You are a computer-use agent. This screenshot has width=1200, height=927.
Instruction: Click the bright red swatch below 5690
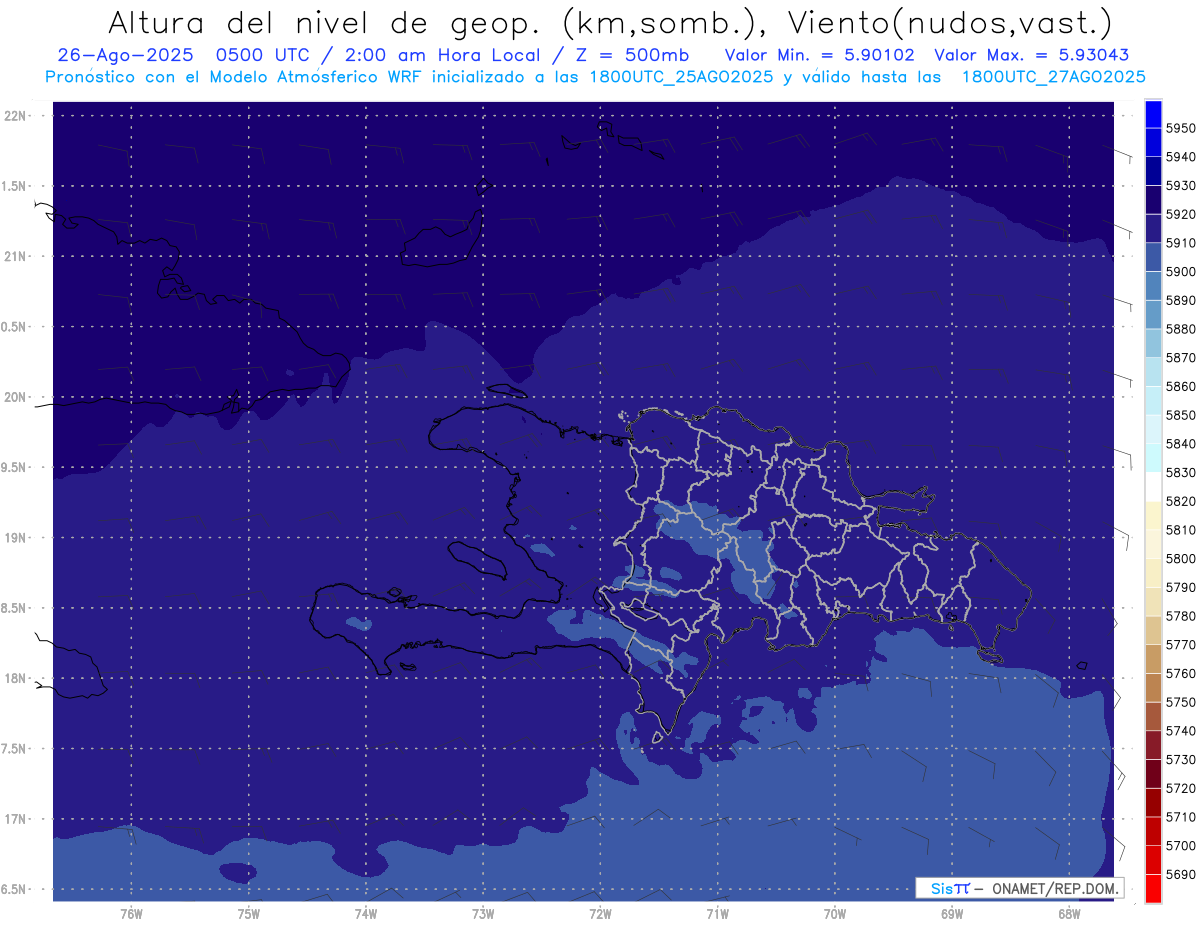point(1152,888)
